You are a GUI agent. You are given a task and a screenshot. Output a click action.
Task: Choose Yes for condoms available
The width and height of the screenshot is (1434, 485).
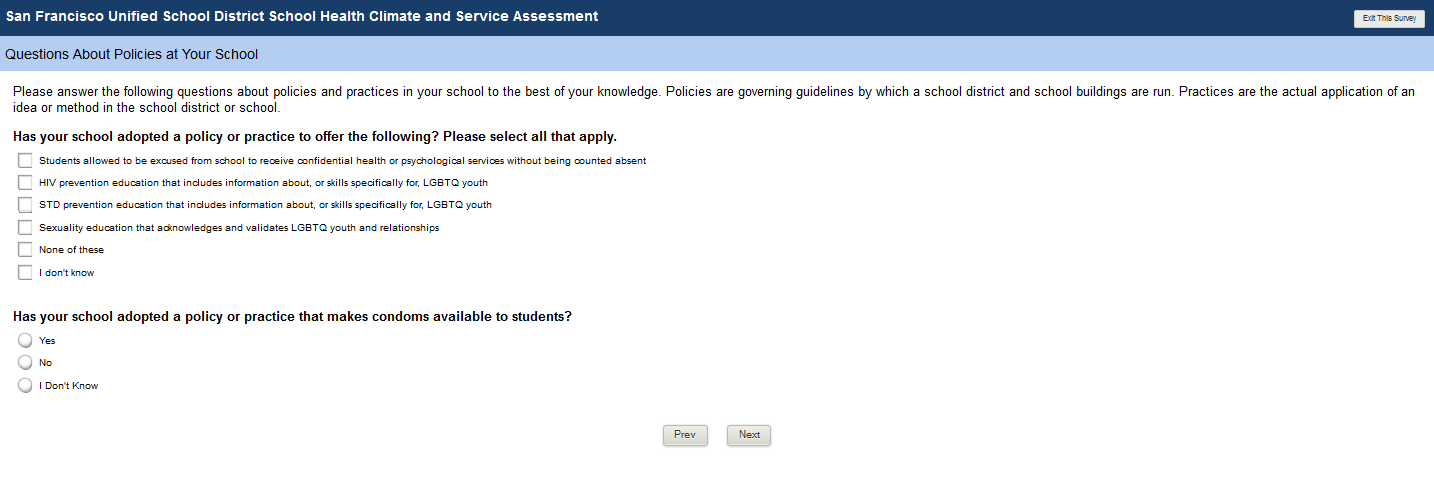(25, 340)
